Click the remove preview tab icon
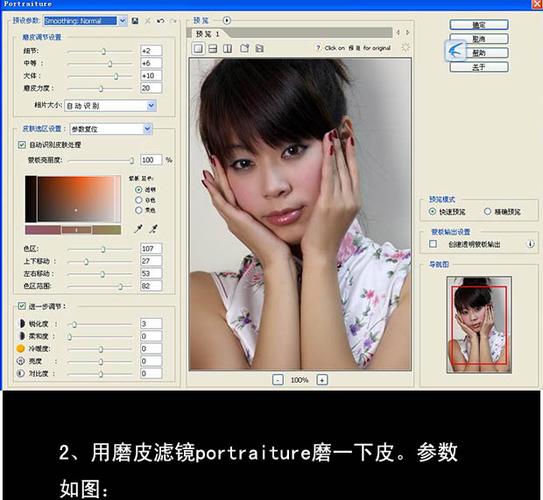The image size is (543, 500). click(x=259, y=48)
